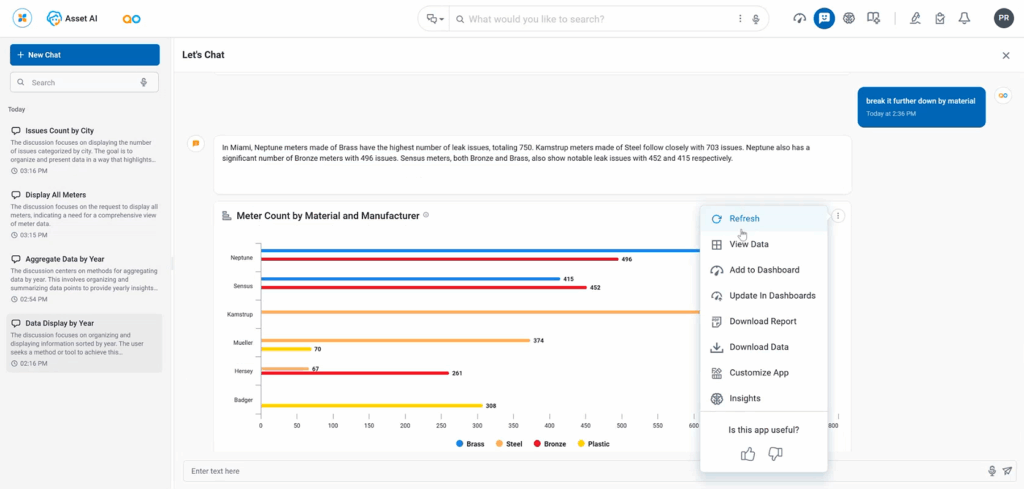Screen dimensions: 1024x489
Task: Open the notifications bell icon
Action: click(964, 19)
